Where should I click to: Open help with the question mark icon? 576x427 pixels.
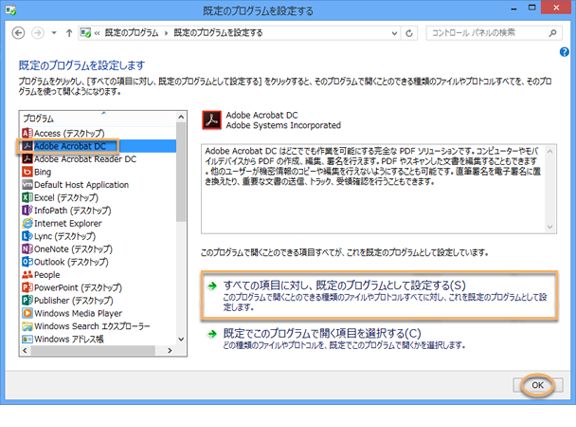(x=564, y=52)
